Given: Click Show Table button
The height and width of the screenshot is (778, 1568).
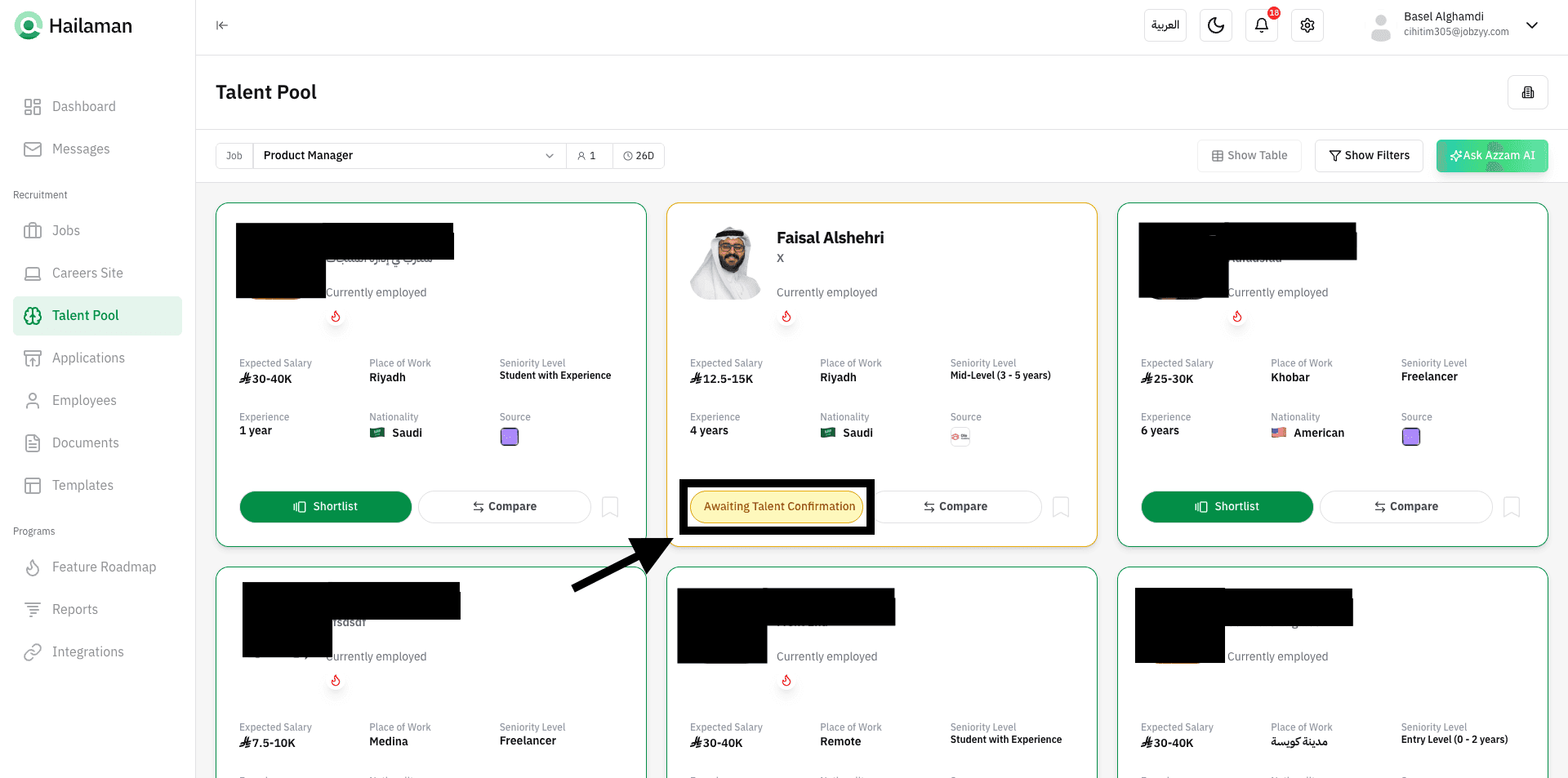Looking at the screenshot, I should 1249,156.
